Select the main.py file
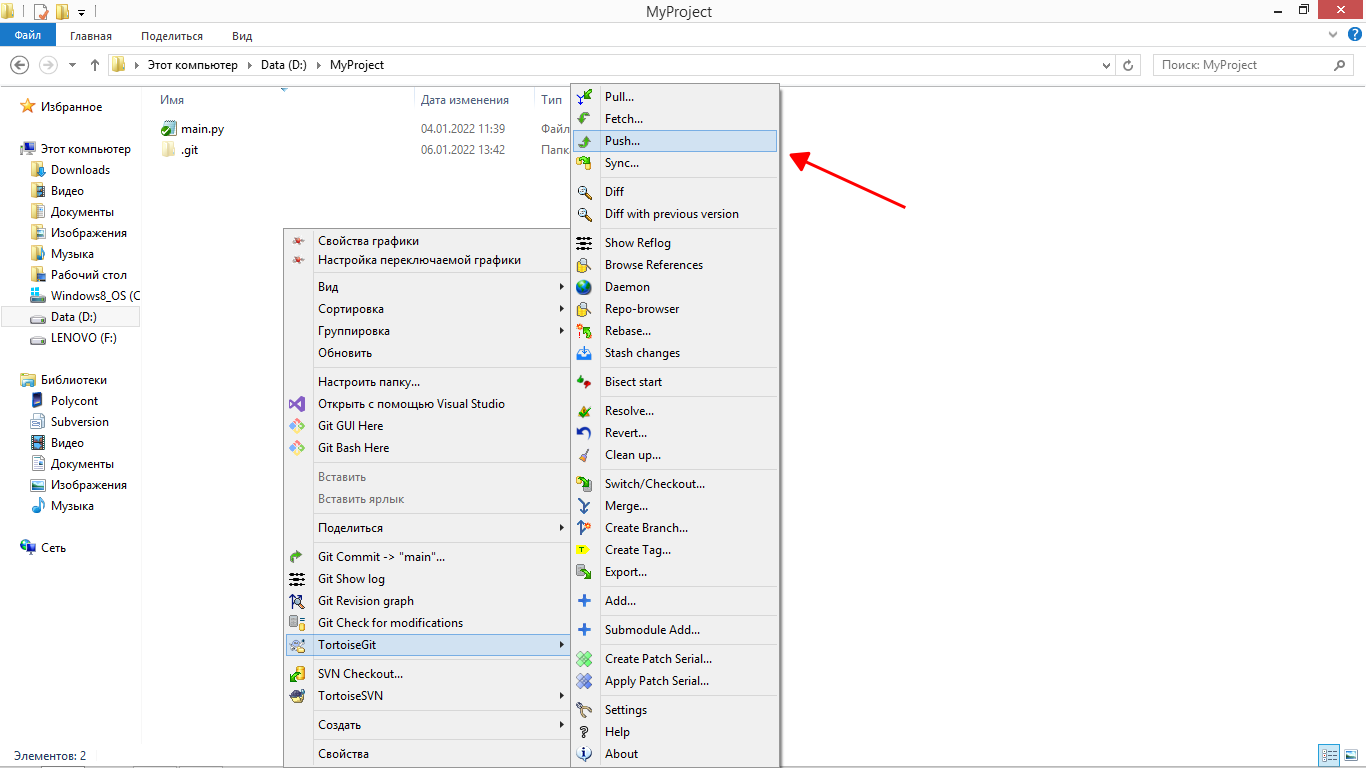 [203, 129]
